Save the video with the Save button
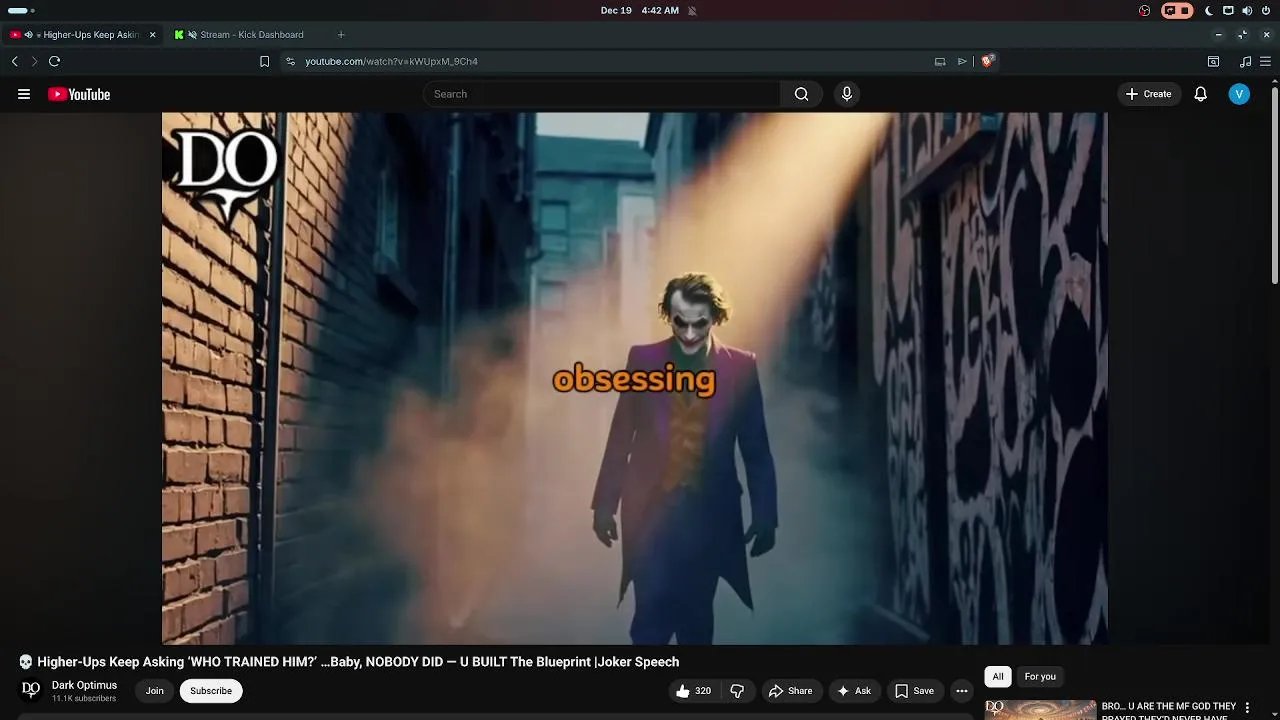Screen dimensions: 1280x720 tap(914, 691)
